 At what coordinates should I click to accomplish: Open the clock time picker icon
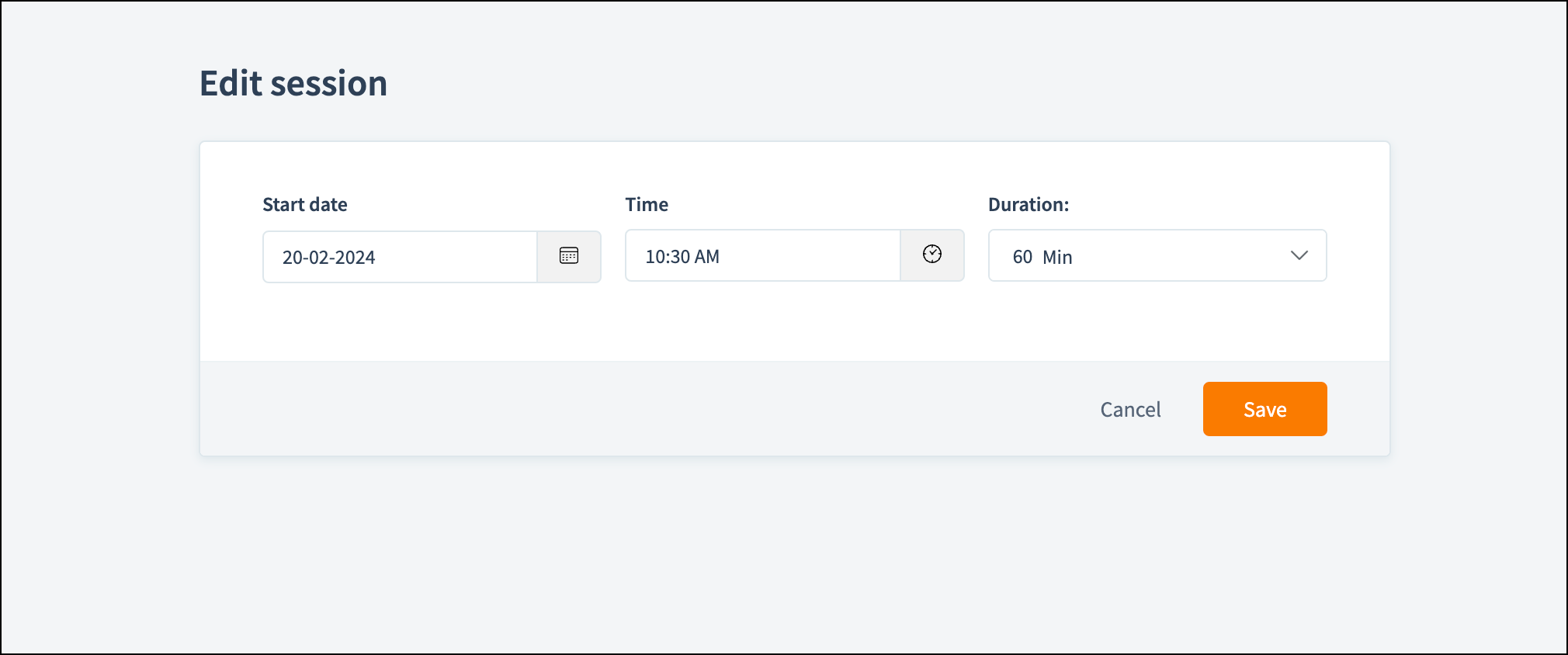[x=932, y=254]
